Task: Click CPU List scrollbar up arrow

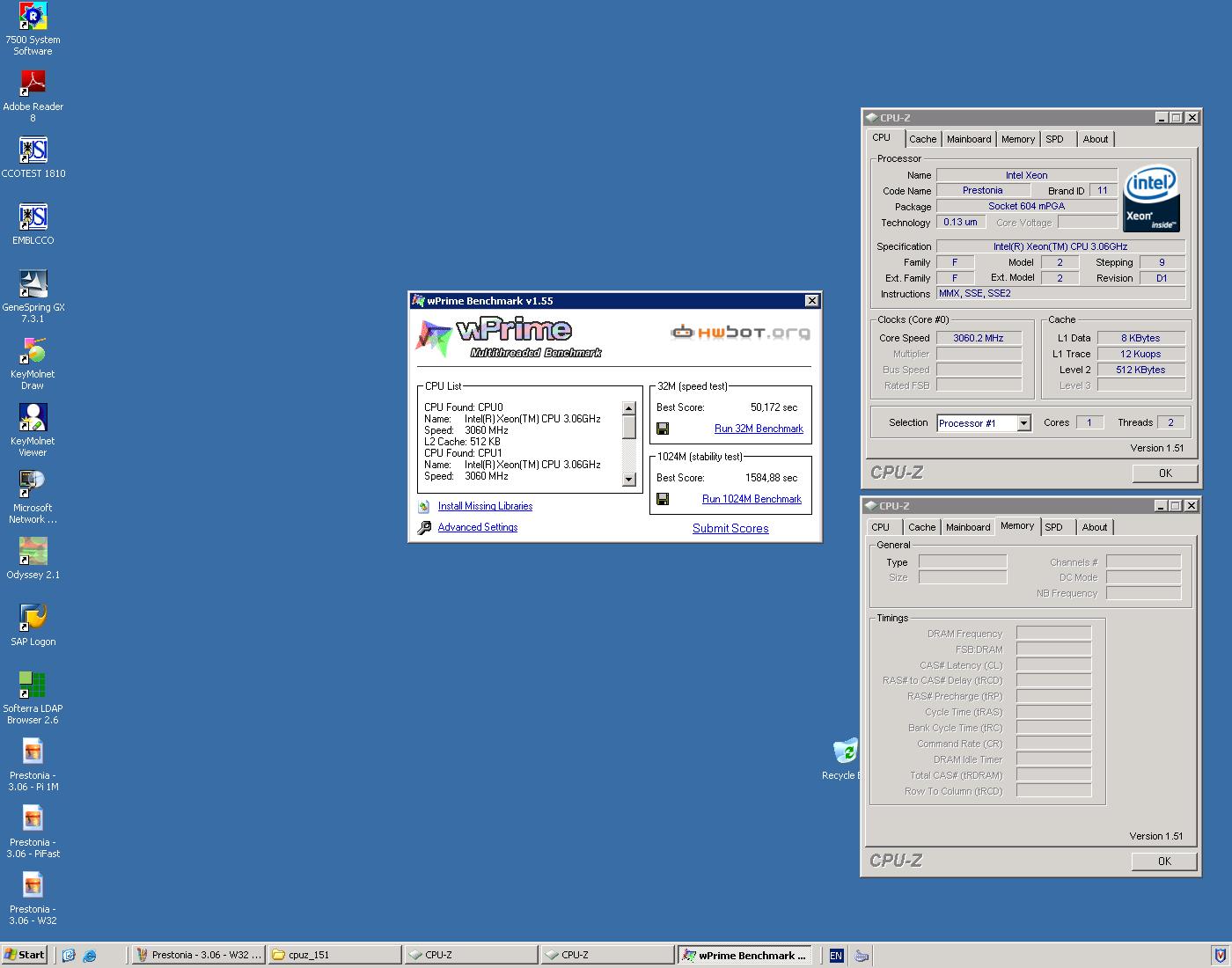Action: click(x=628, y=407)
